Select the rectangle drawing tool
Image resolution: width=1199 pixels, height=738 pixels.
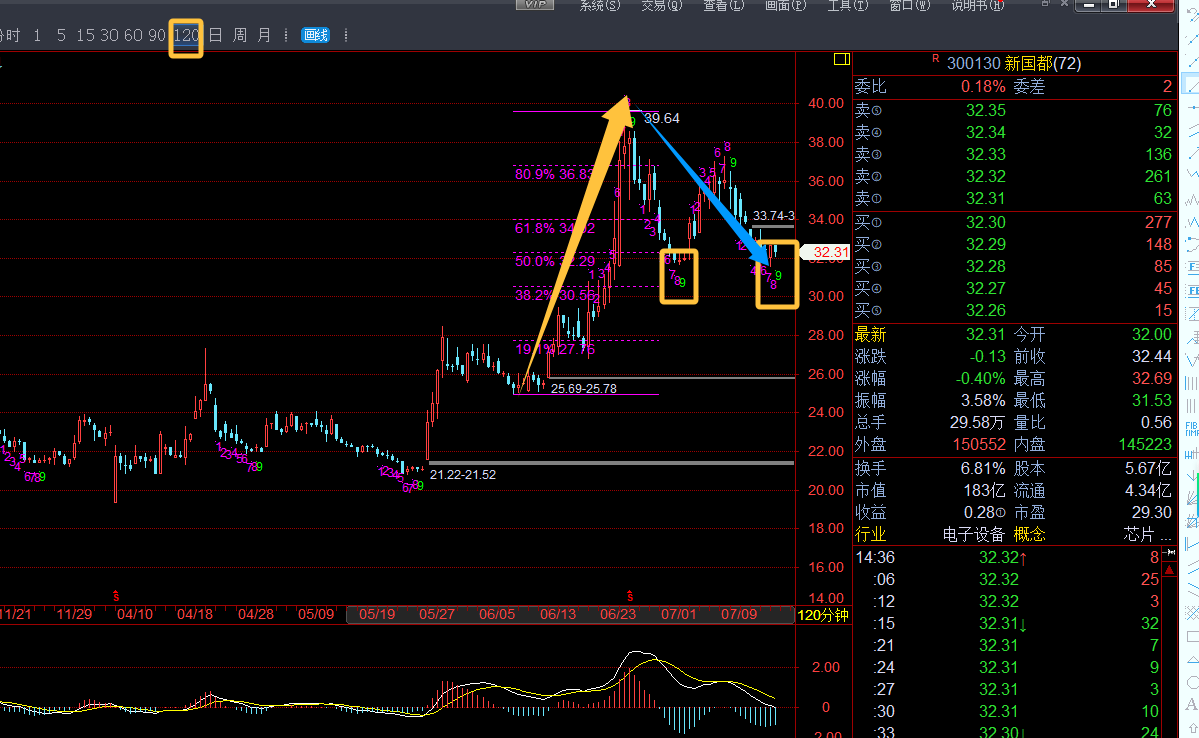point(1191,636)
